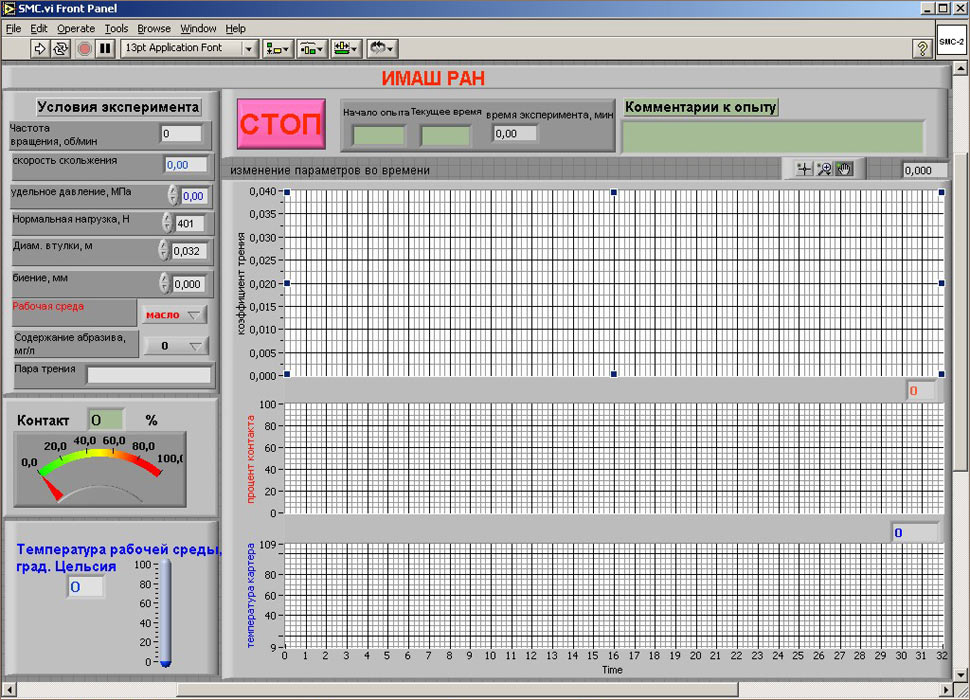Click the horizontal scrollbar thumb
The image size is (970, 700).
coord(457,689)
